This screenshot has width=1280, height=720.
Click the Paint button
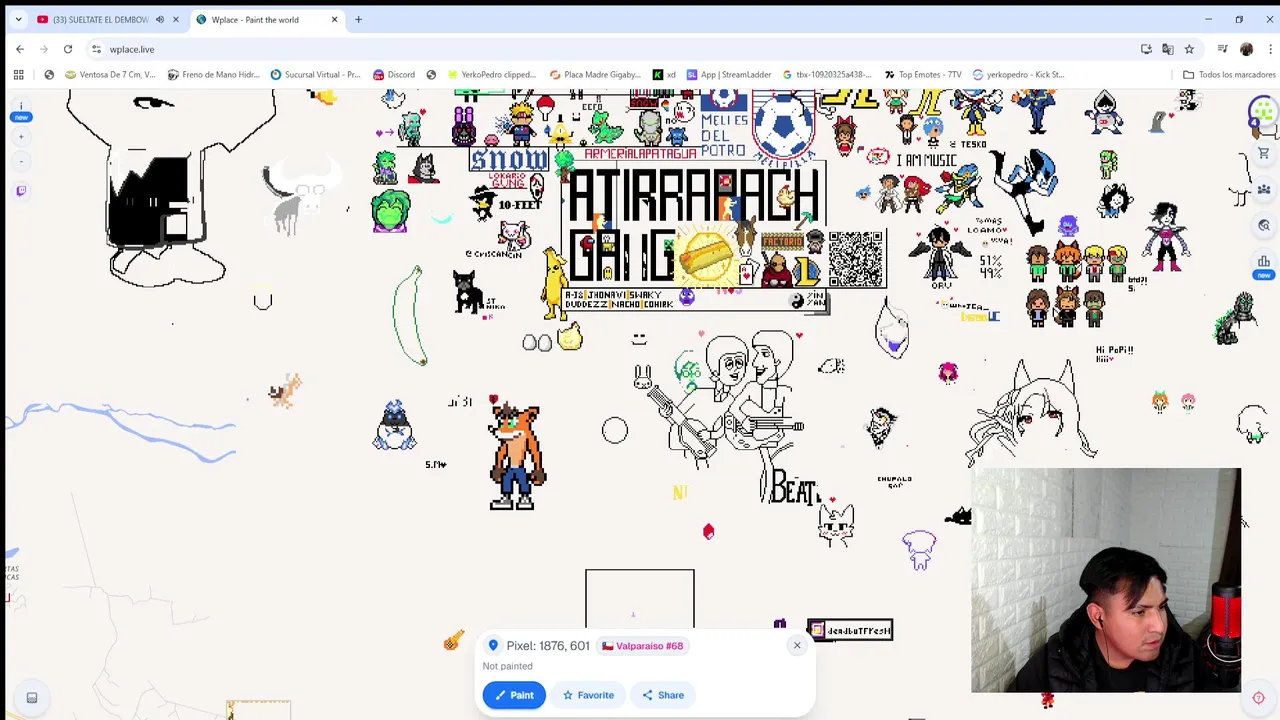[514, 695]
